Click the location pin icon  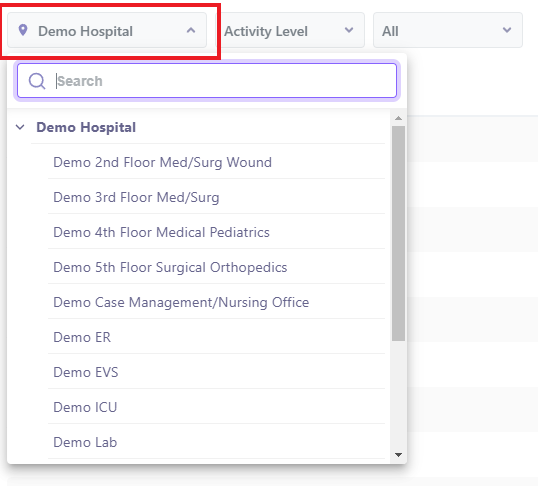coord(23,30)
